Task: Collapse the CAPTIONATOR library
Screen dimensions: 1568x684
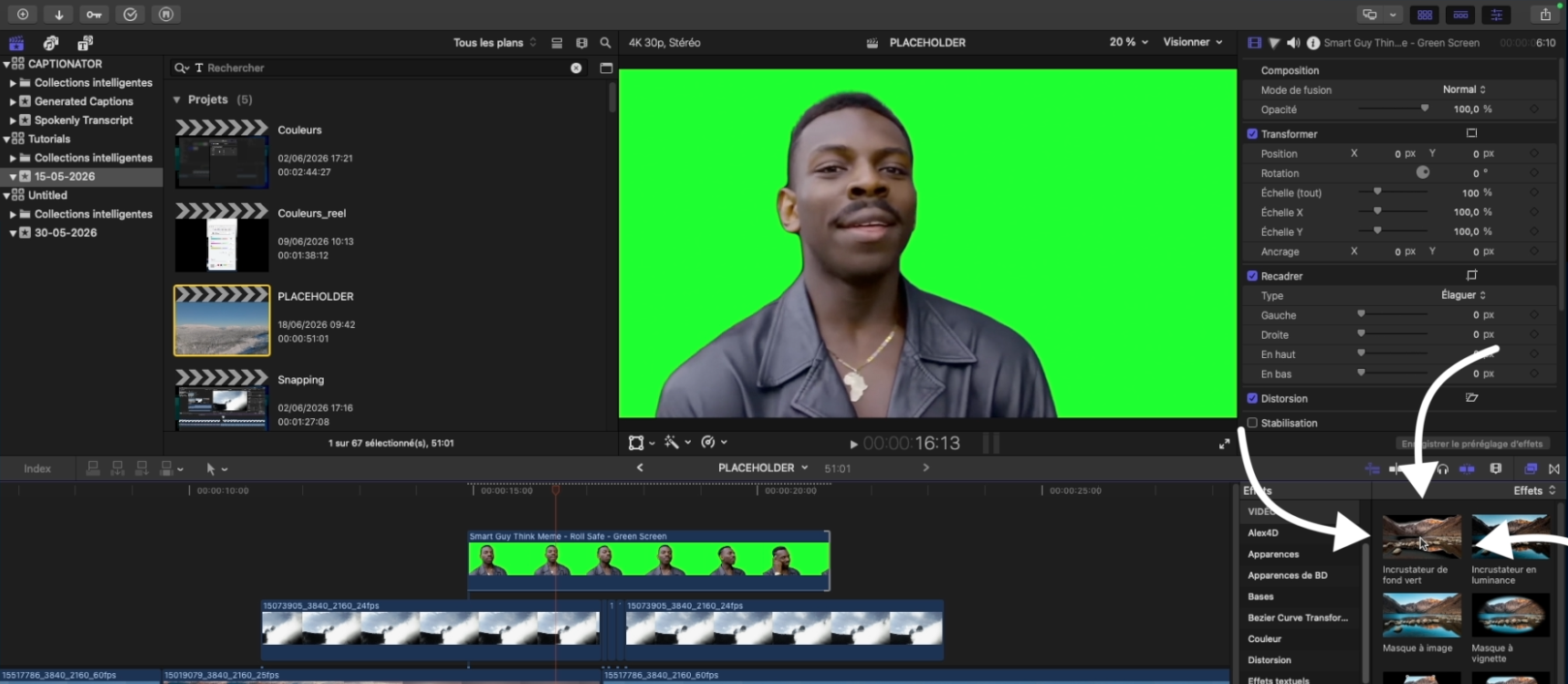Action: 6,64
